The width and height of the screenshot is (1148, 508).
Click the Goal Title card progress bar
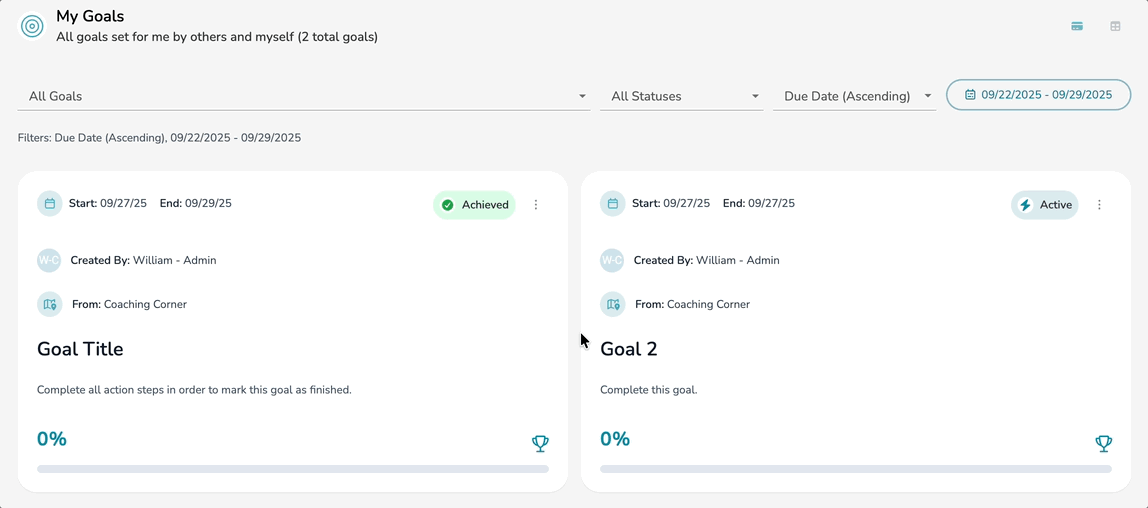tap(292, 469)
